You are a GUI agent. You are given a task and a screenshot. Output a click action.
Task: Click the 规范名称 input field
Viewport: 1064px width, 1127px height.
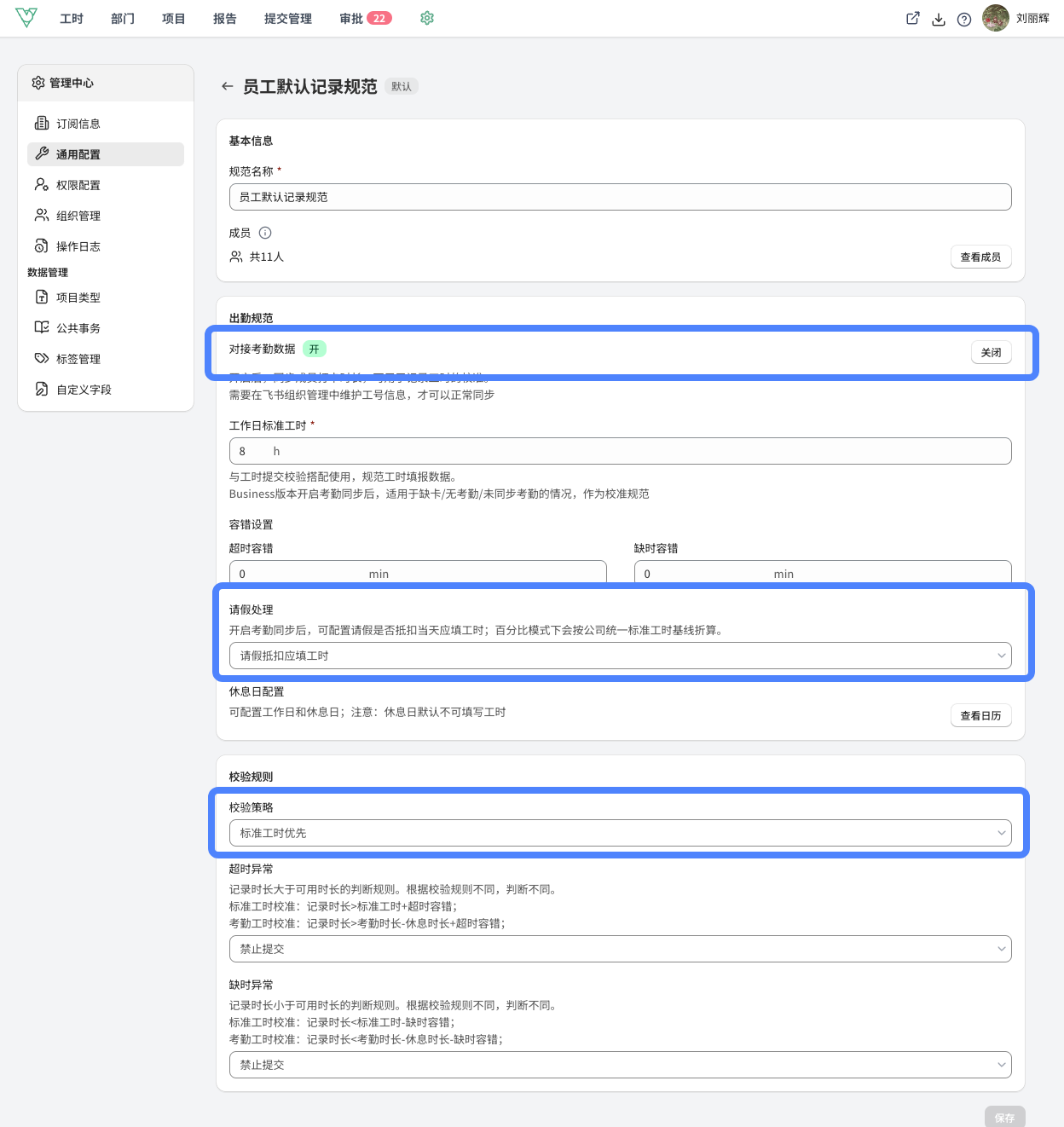click(x=621, y=197)
